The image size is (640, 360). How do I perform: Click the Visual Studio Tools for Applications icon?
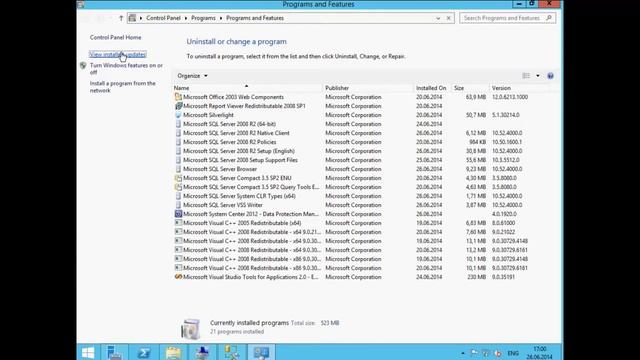pyautogui.click(x=178, y=277)
